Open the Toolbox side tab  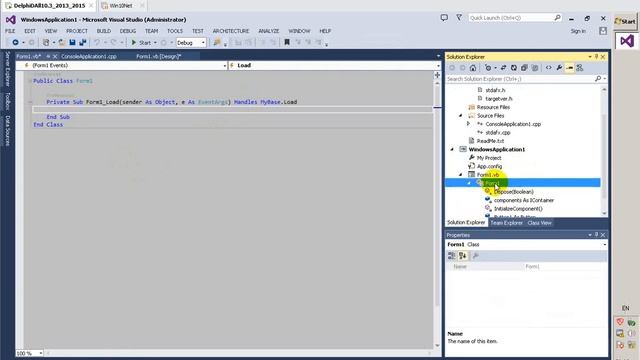coord(7,100)
